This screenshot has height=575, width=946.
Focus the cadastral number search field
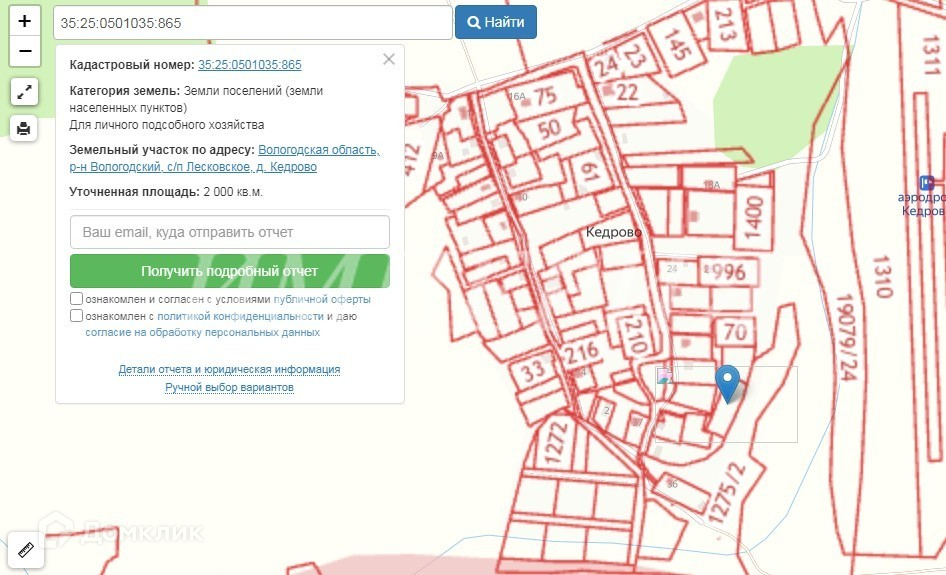click(252, 22)
